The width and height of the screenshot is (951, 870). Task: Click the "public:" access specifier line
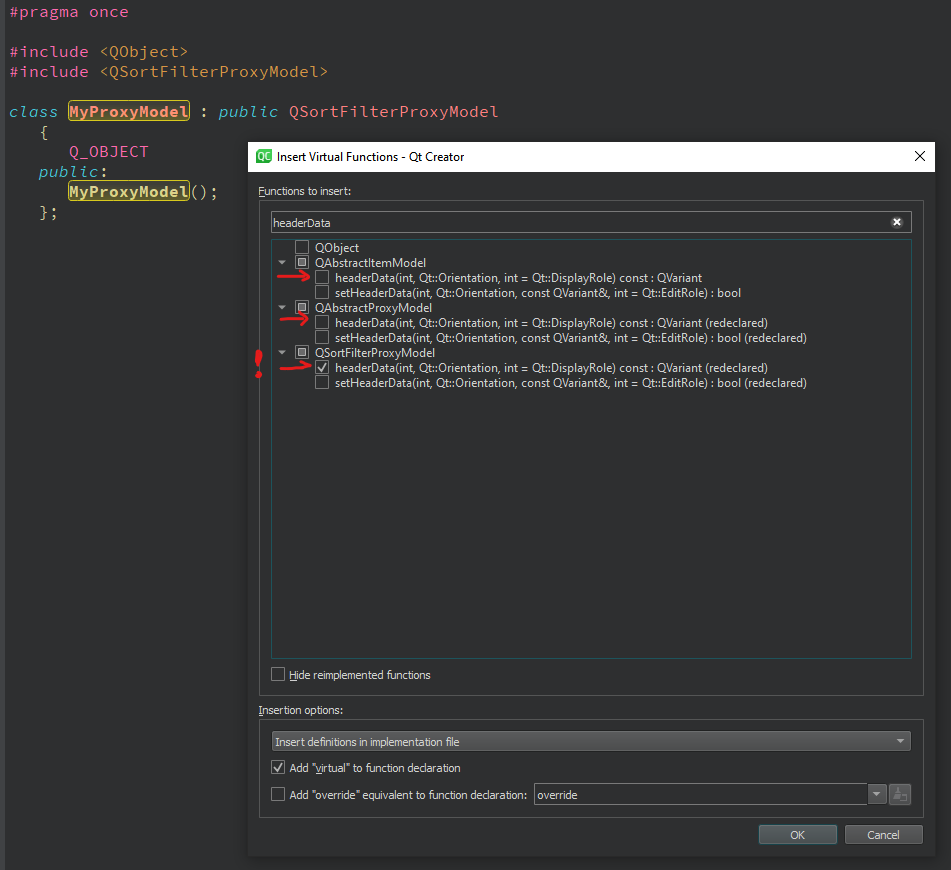pyautogui.click(x=73, y=172)
